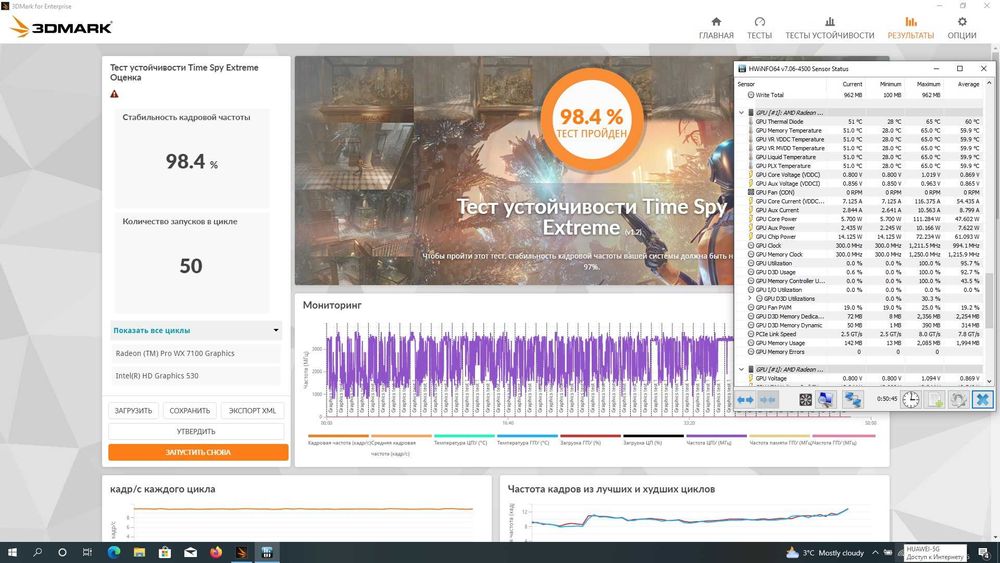Click HWiNFO logging document icon
Image resolution: width=1000 pixels, height=563 pixels.
coord(935,400)
